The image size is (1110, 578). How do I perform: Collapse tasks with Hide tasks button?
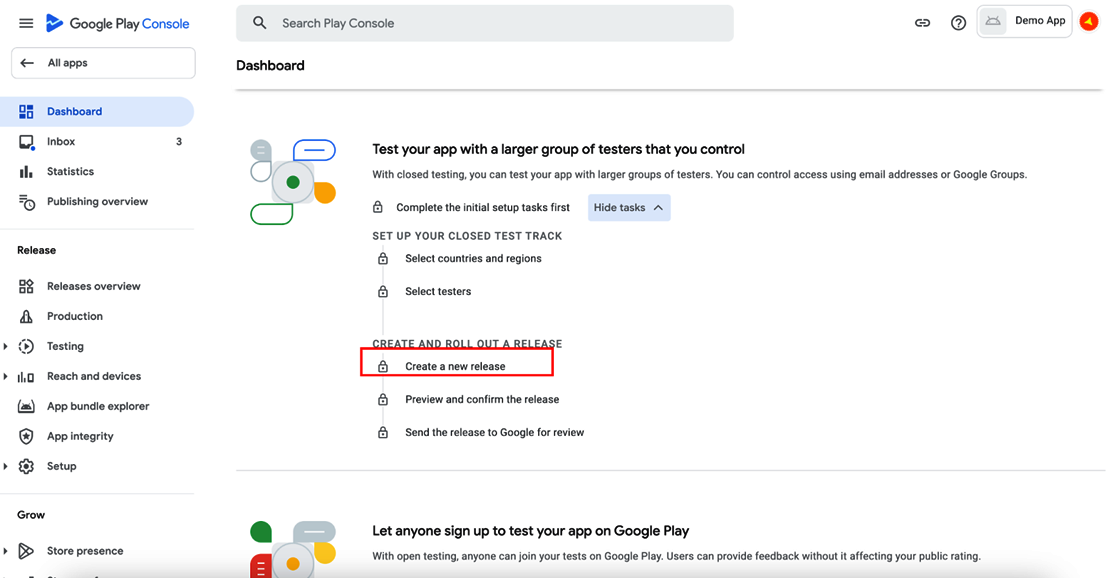click(628, 208)
